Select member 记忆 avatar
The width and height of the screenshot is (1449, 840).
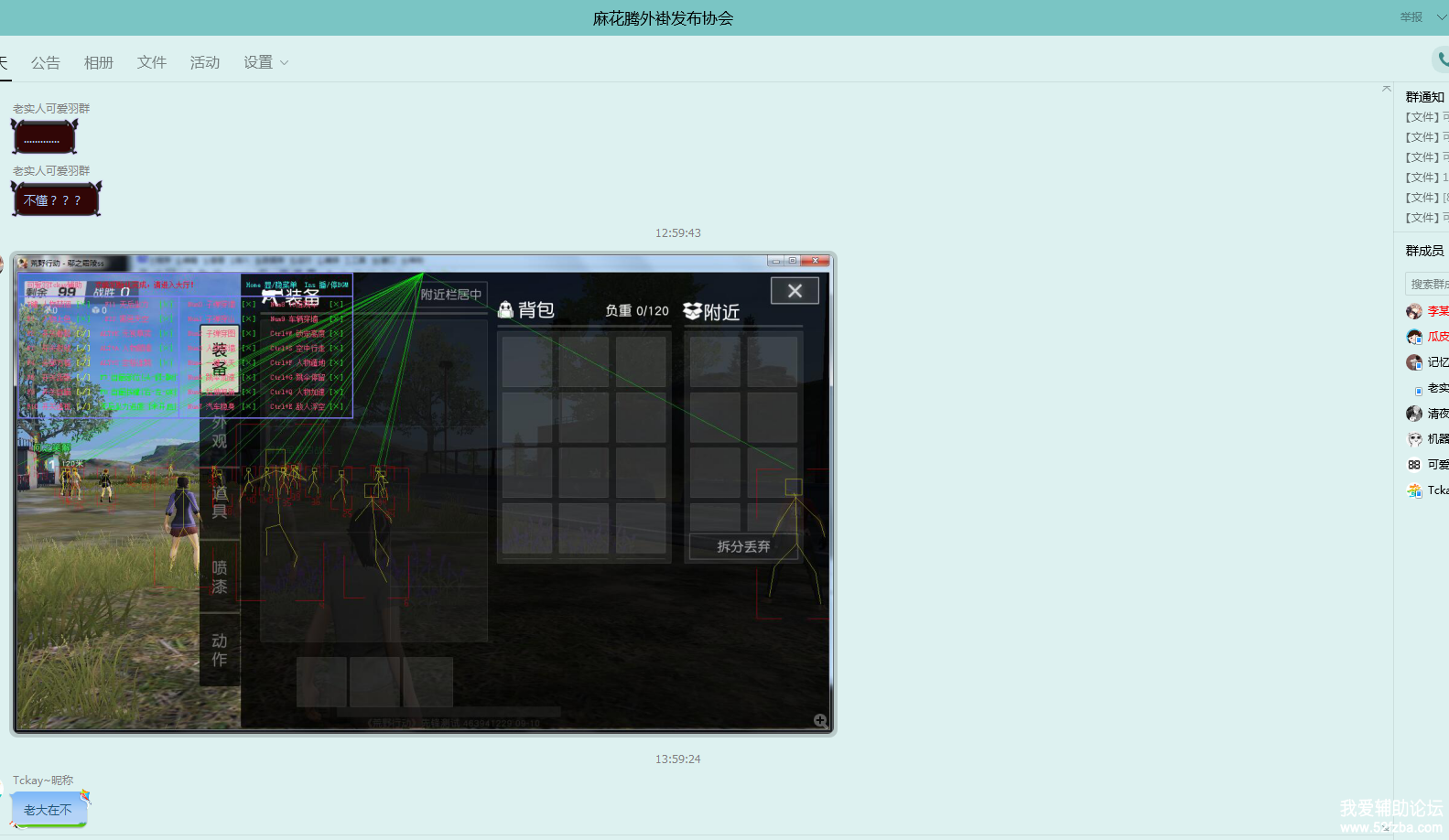pos(1414,362)
